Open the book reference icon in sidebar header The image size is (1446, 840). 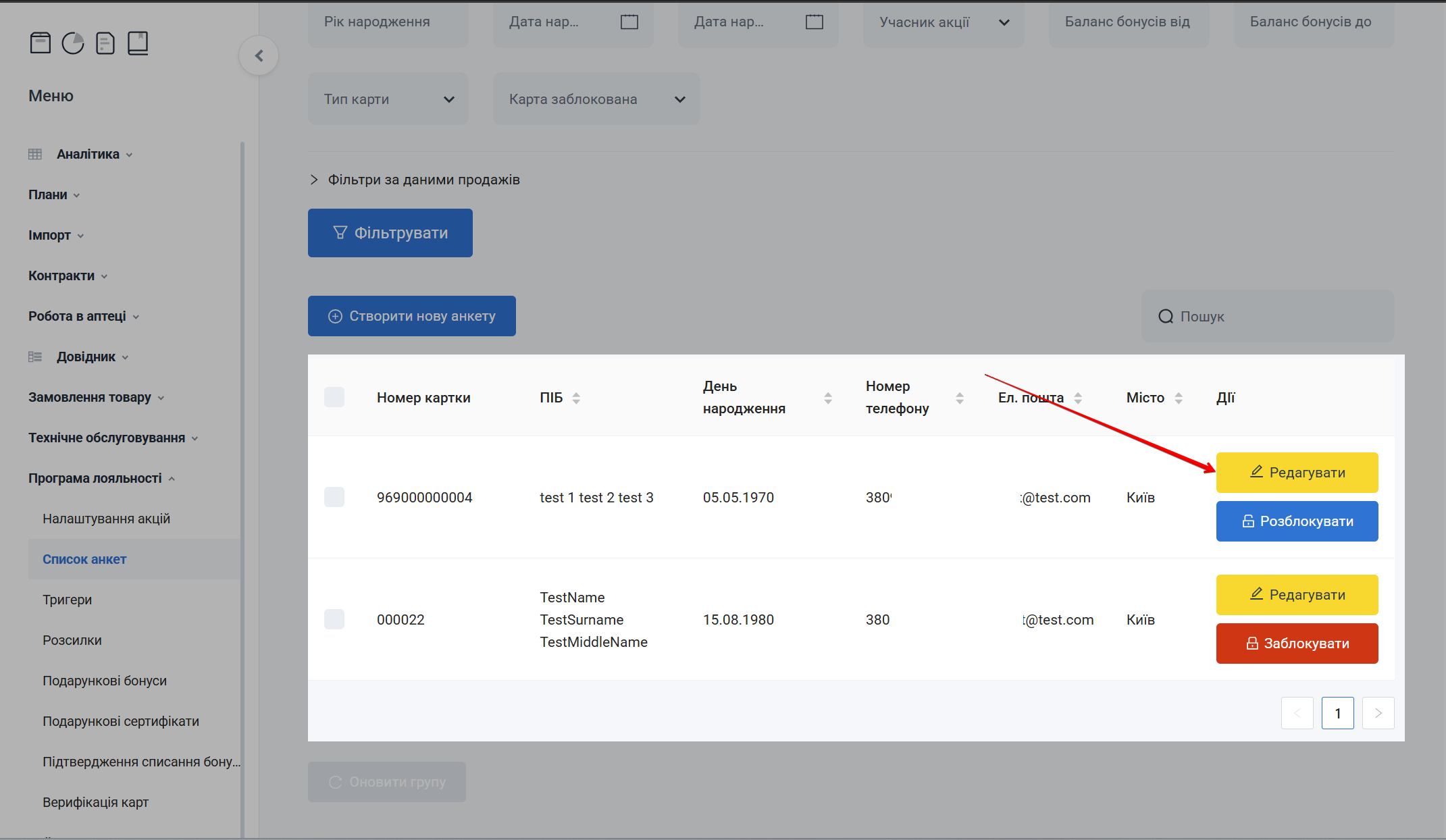(x=138, y=43)
